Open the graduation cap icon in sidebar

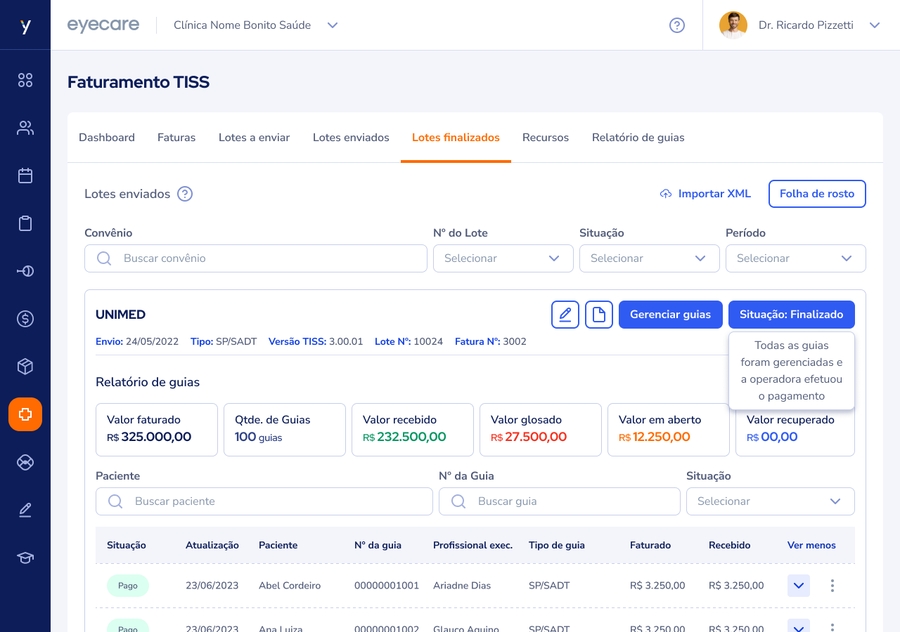coord(25,557)
